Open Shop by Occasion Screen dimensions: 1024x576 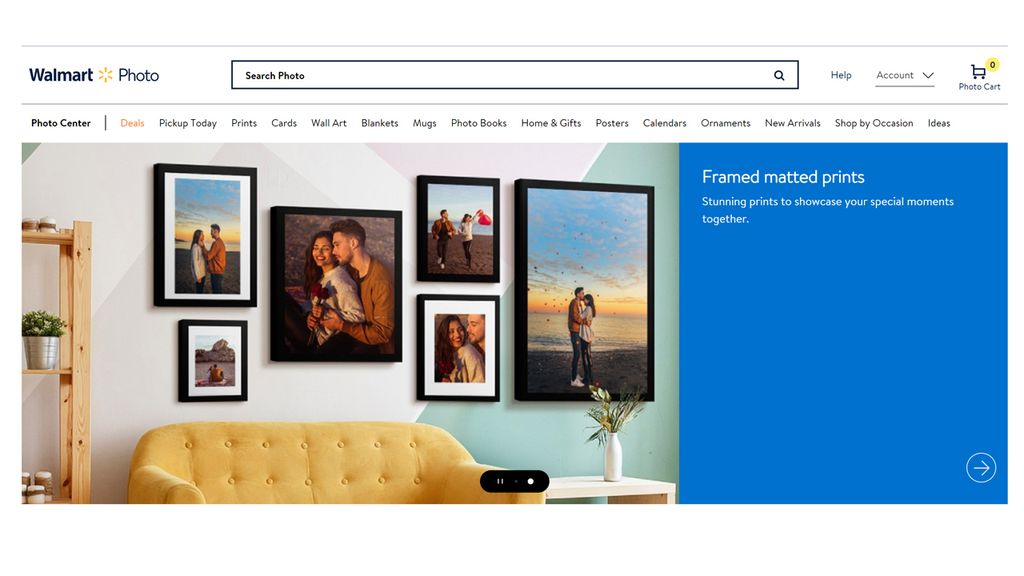tap(873, 123)
